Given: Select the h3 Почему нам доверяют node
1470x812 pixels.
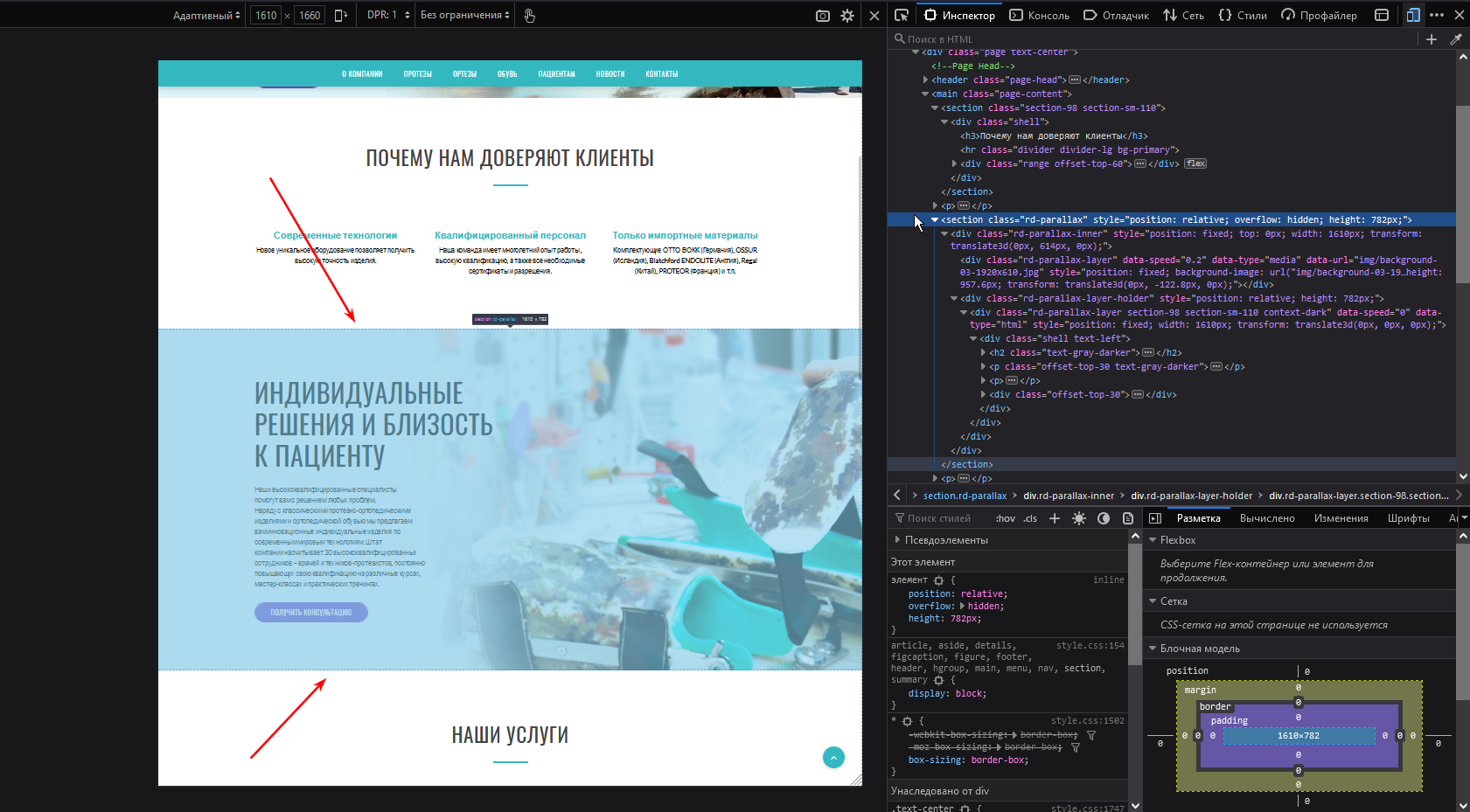Looking at the screenshot, I should [x=1054, y=136].
